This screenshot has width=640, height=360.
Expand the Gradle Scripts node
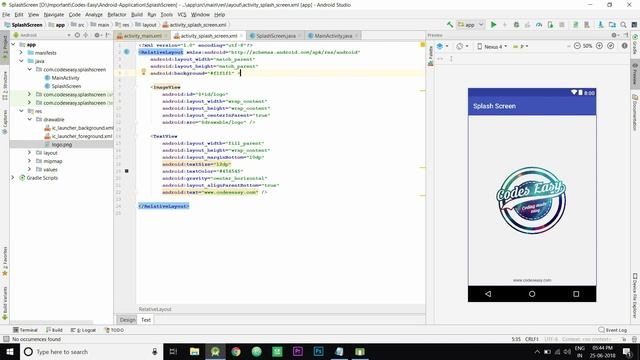13,178
